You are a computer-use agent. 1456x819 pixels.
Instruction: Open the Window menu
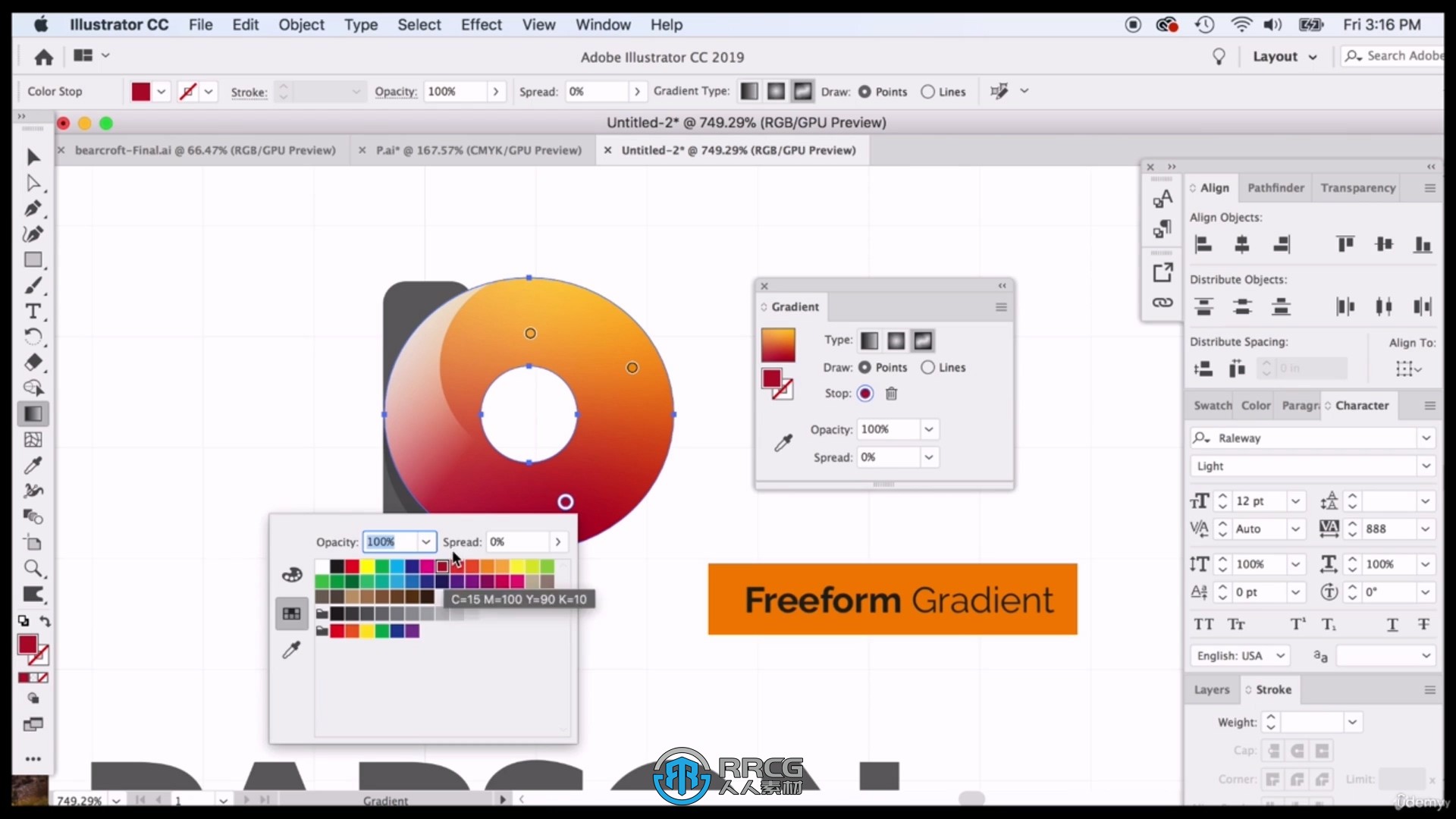(x=603, y=24)
